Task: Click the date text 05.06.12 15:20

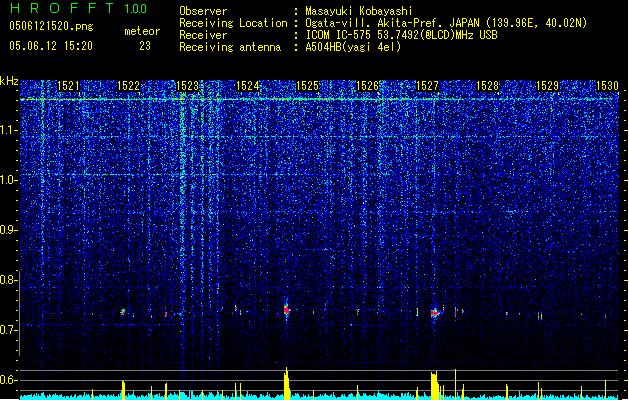Action: click(x=51, y=46)
